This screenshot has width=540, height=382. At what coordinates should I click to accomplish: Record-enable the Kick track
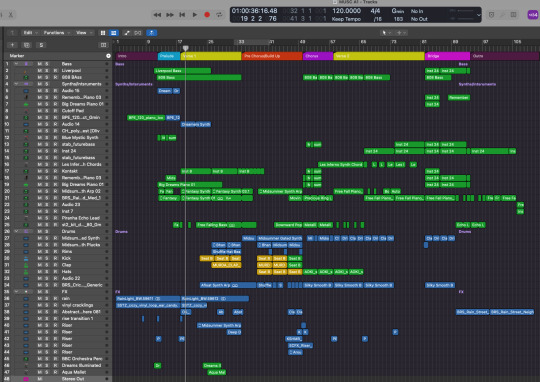tap(55, 258)
